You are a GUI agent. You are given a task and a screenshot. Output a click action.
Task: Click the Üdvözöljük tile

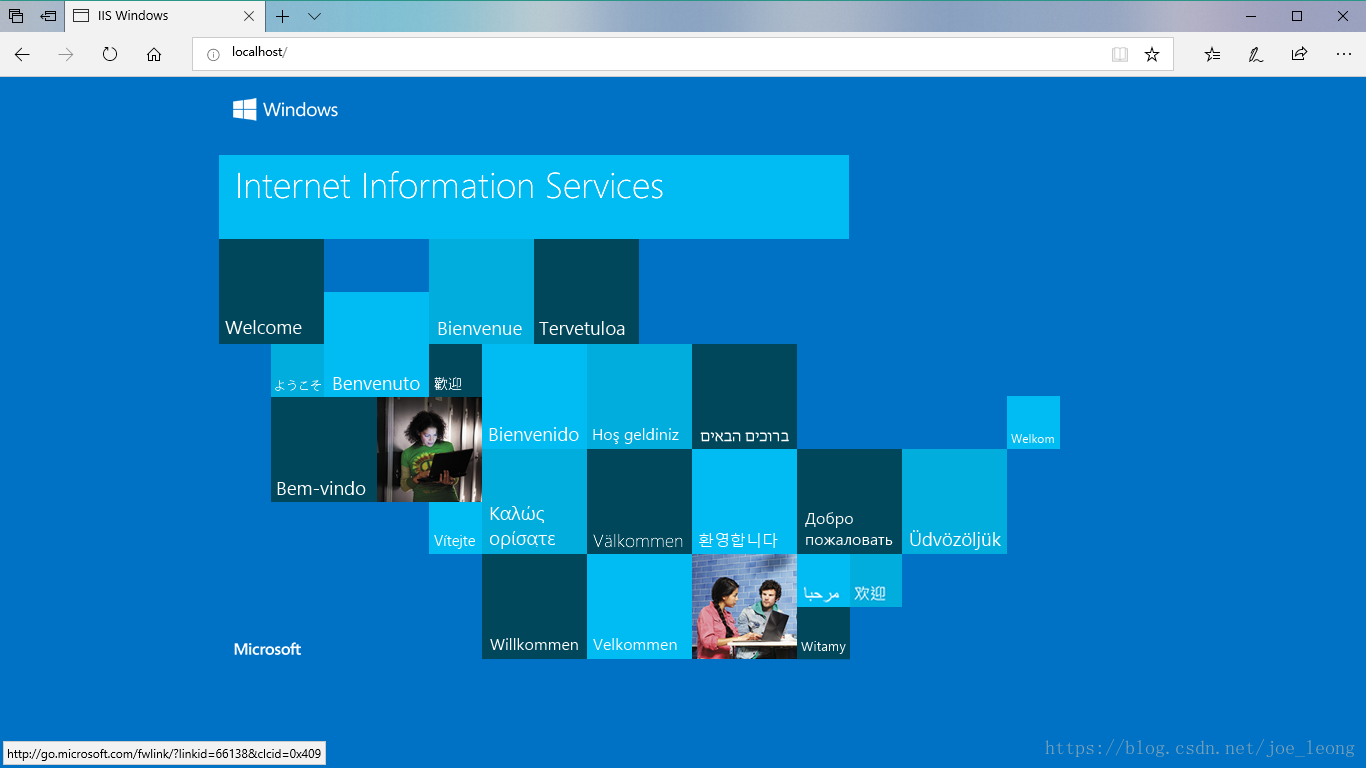click(954, 501)
